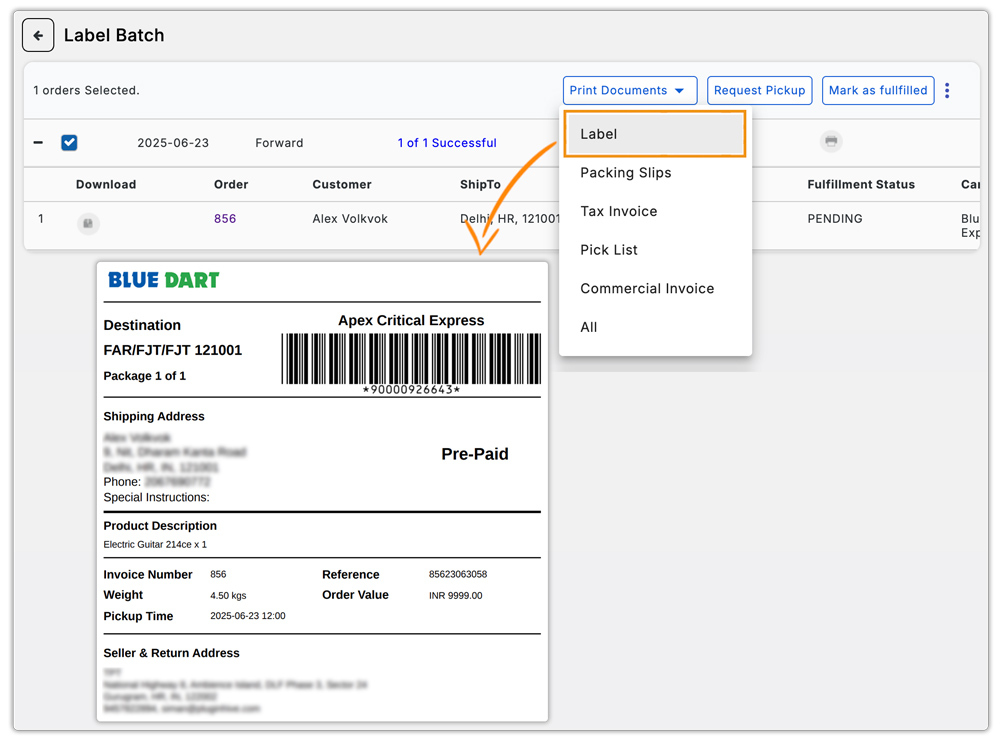Click the Order column header

231,184
